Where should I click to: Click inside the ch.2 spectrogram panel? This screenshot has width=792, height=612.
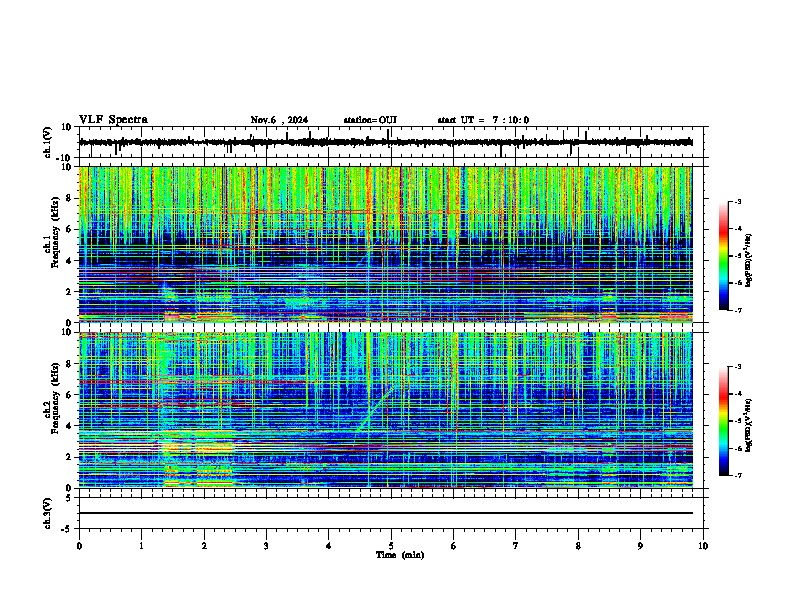(x=386, y=410)
